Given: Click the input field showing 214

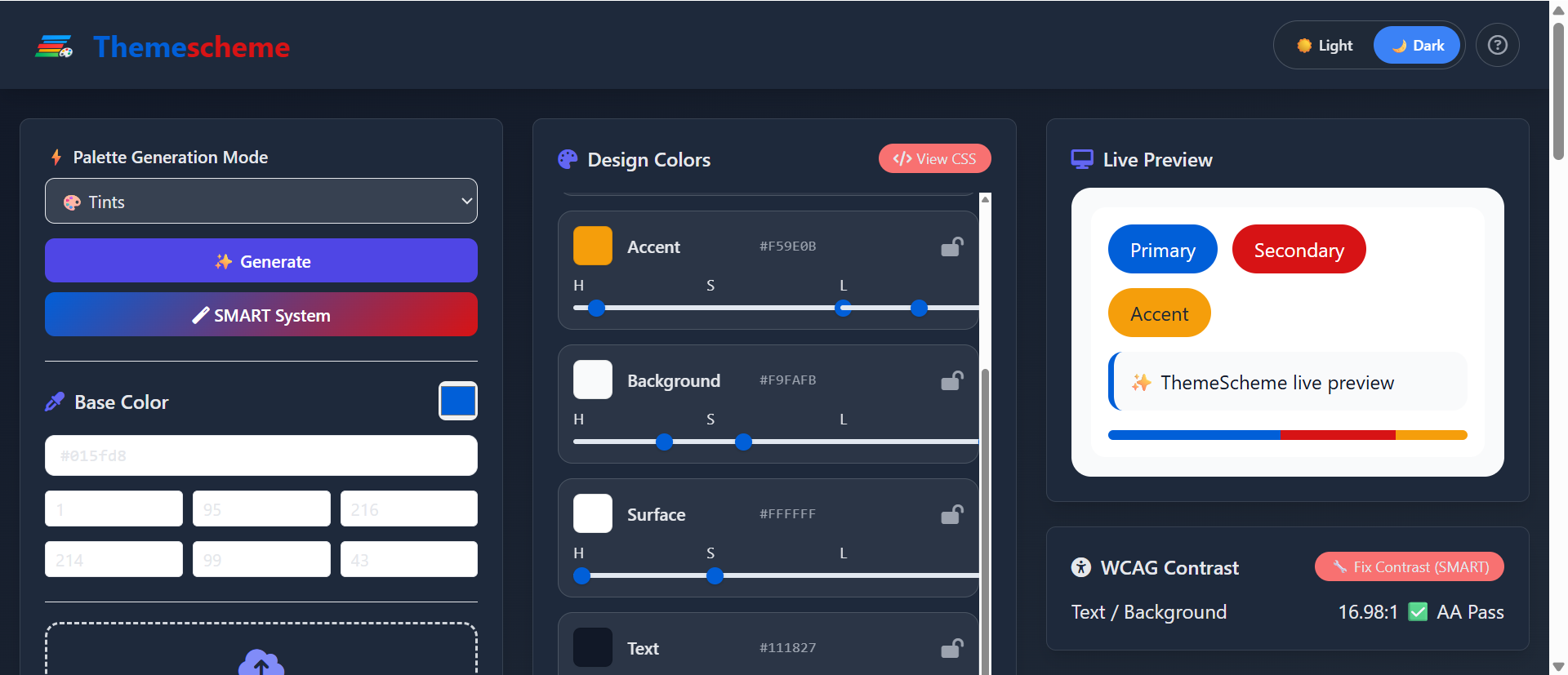Looking at the screenshot, I should point(114,560).
